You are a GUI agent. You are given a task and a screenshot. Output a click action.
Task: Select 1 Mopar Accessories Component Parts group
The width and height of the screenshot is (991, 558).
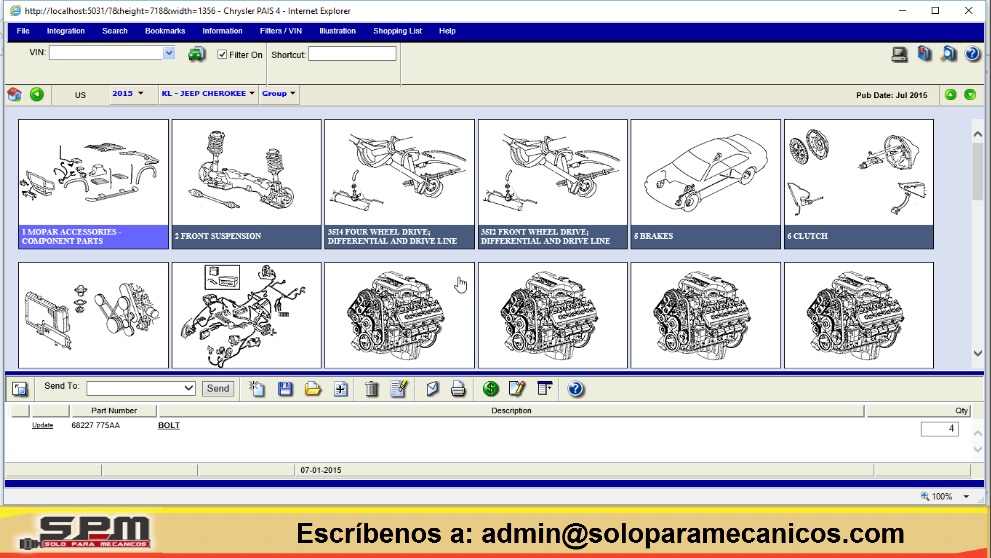click(93, 184)
